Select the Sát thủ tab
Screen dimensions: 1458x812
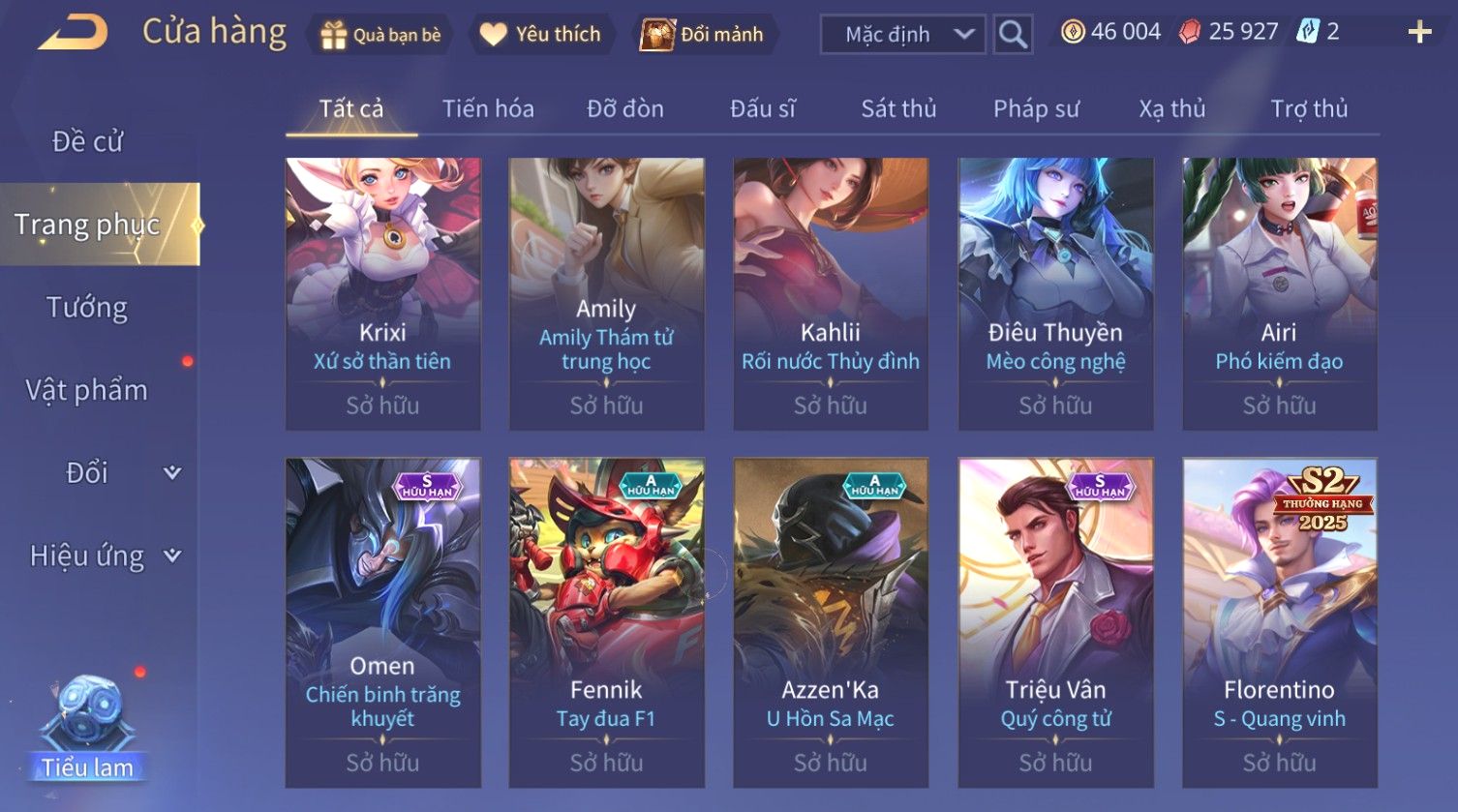898,108
